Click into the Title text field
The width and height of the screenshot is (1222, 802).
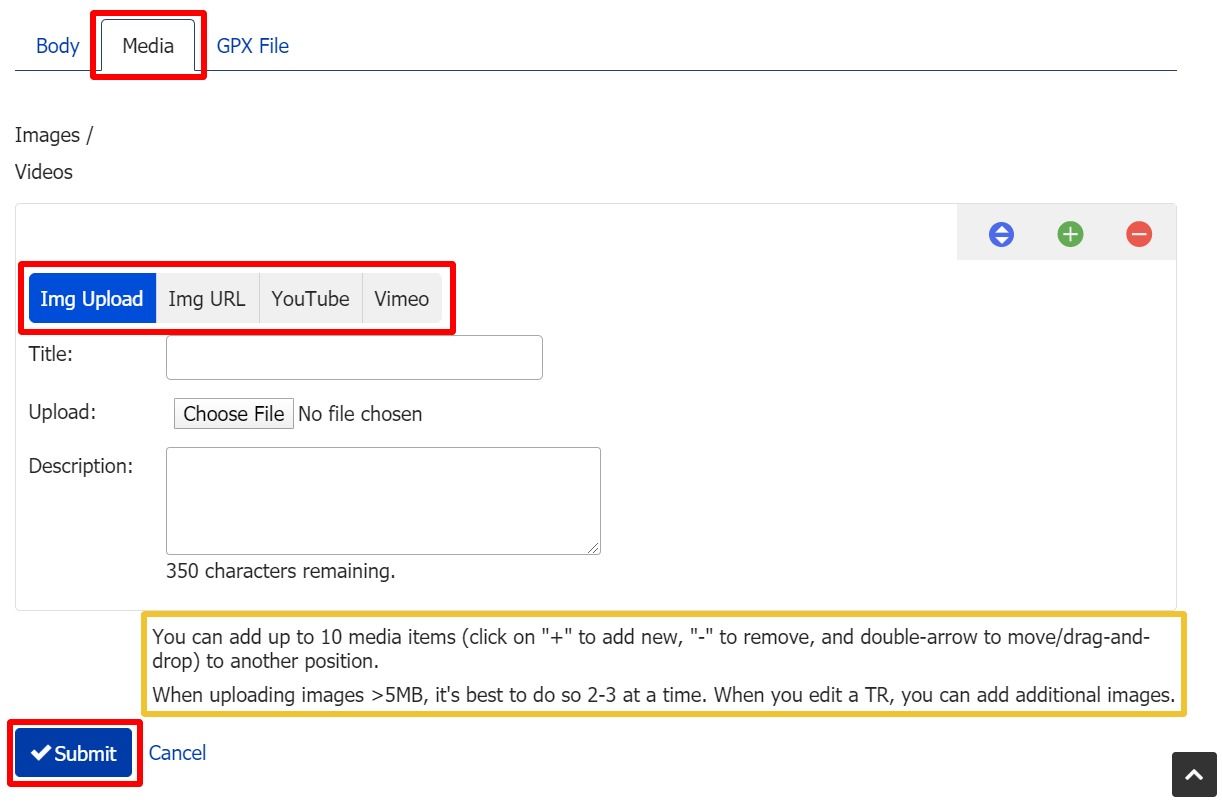point(354,357)
